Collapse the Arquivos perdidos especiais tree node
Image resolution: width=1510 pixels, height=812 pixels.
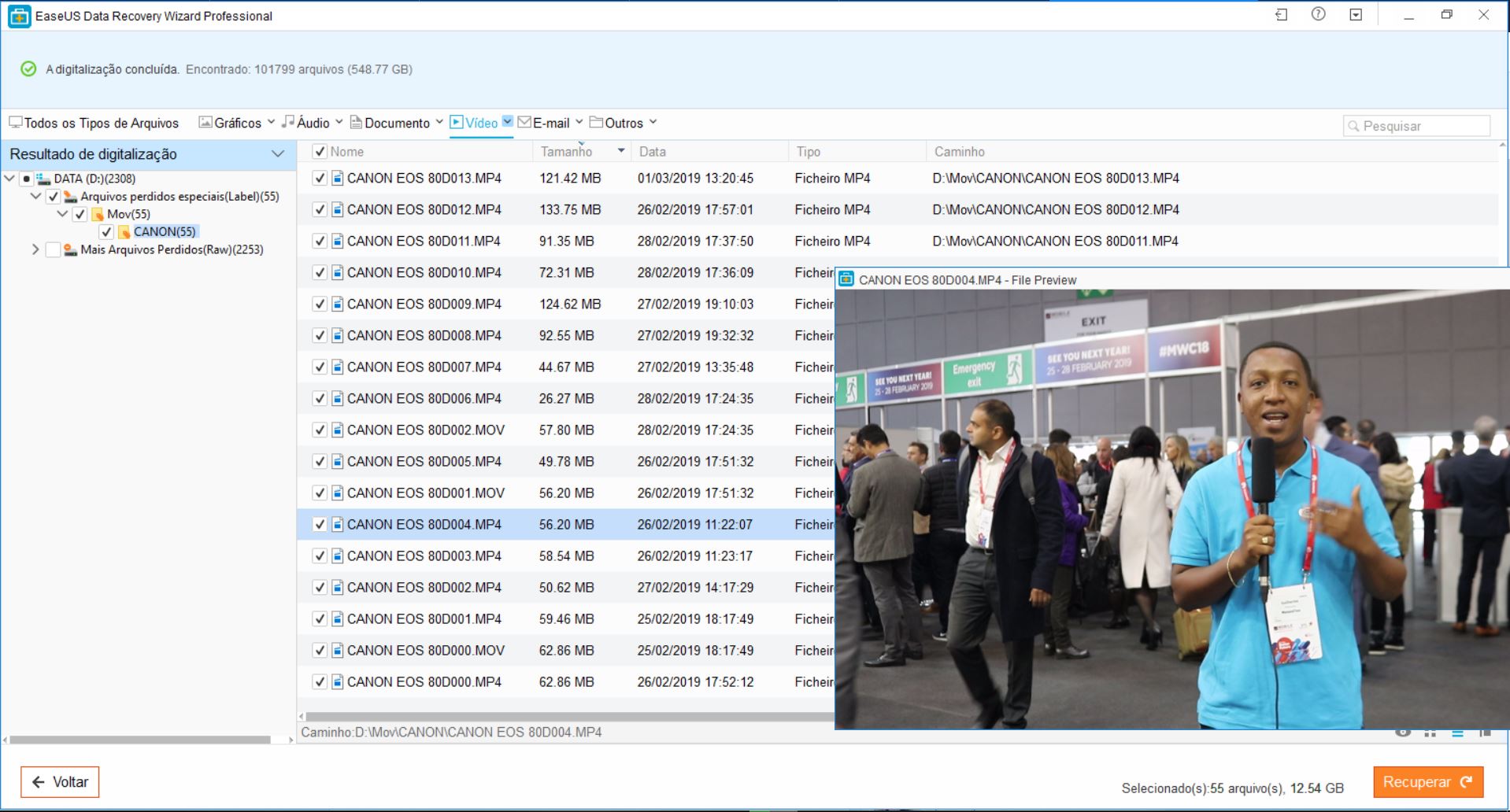(36, 196)
